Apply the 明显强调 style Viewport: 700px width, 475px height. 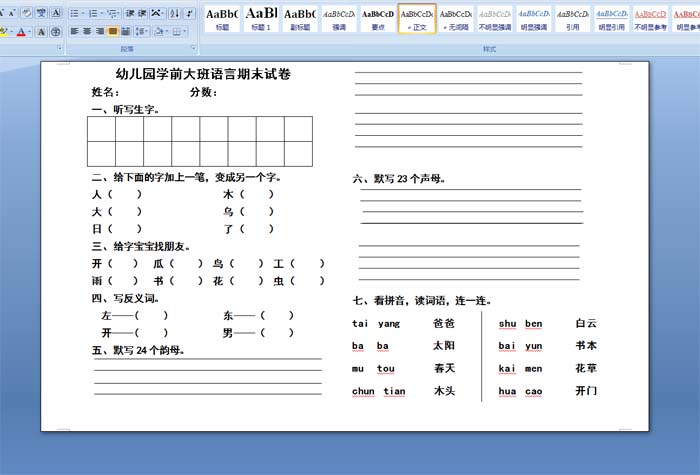click(534, 18)
